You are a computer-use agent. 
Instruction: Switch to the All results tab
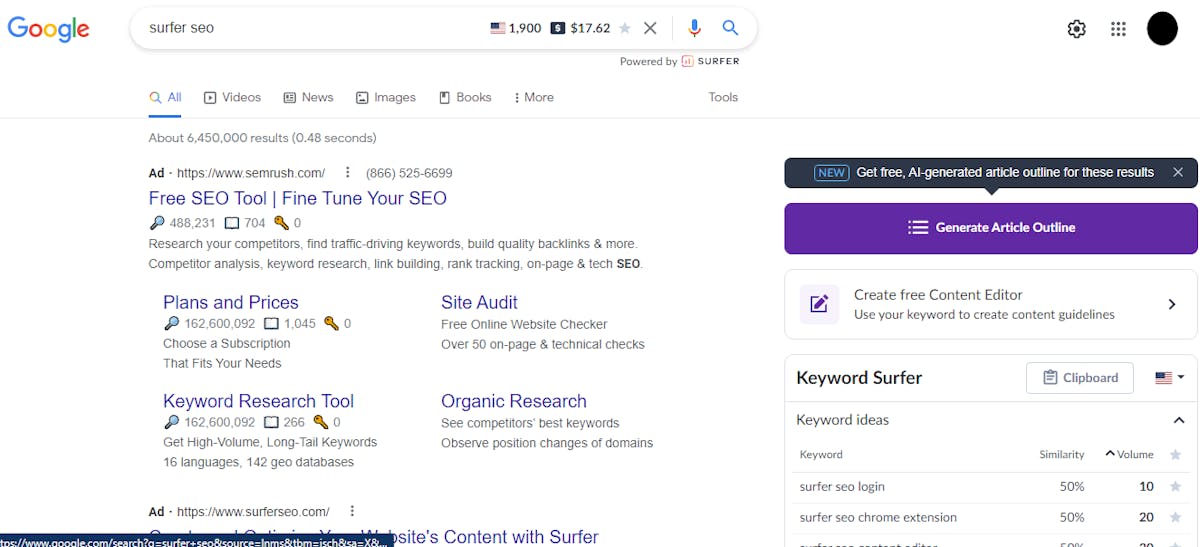click(165, 97)
